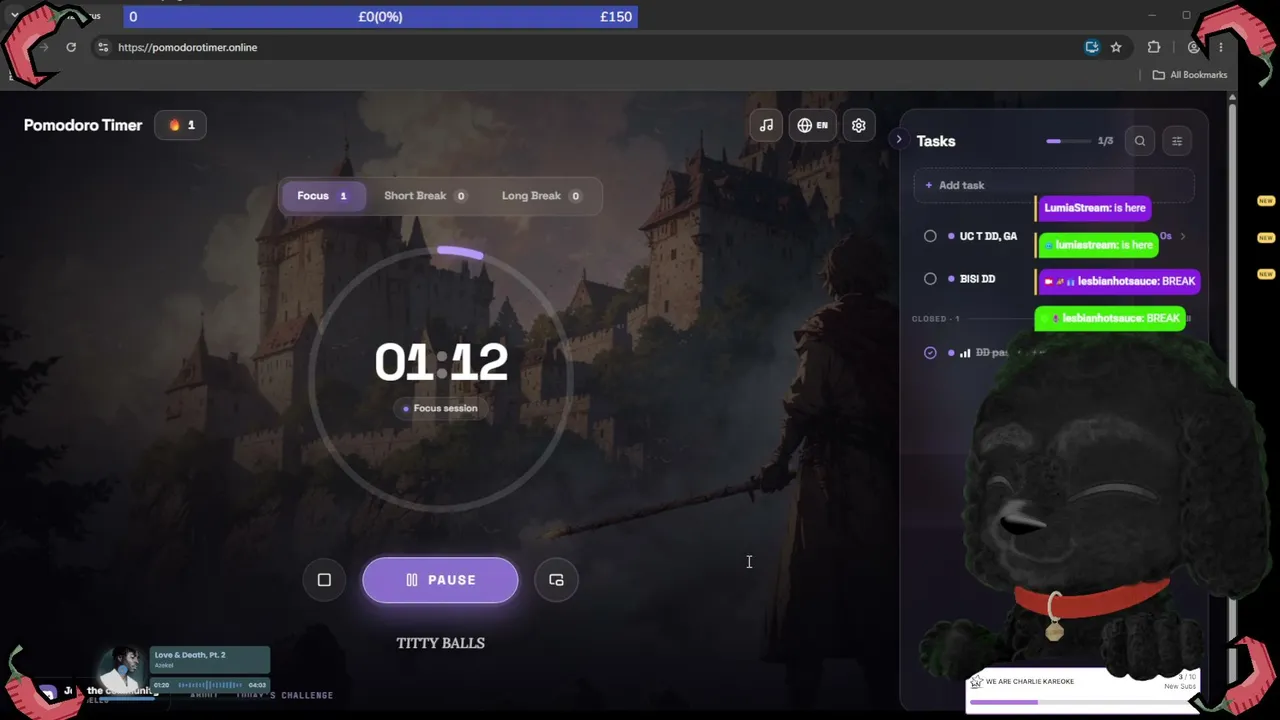Click the LumiaStream: is here purple message
Viewport: 1280px width, 720px height.
pyautogui.click(x=1094, y=208)
